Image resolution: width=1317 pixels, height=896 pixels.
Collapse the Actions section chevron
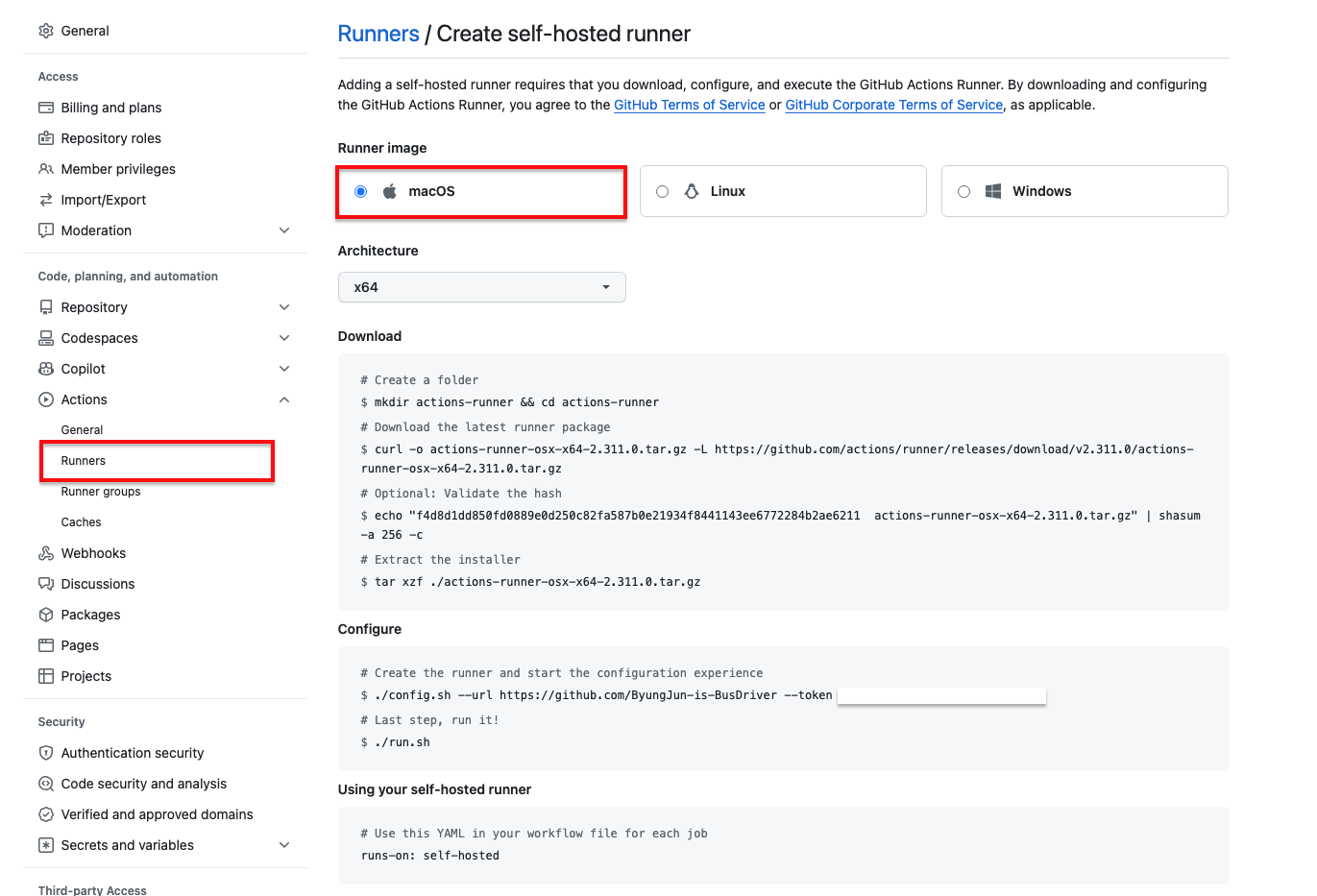click(284, 400)
